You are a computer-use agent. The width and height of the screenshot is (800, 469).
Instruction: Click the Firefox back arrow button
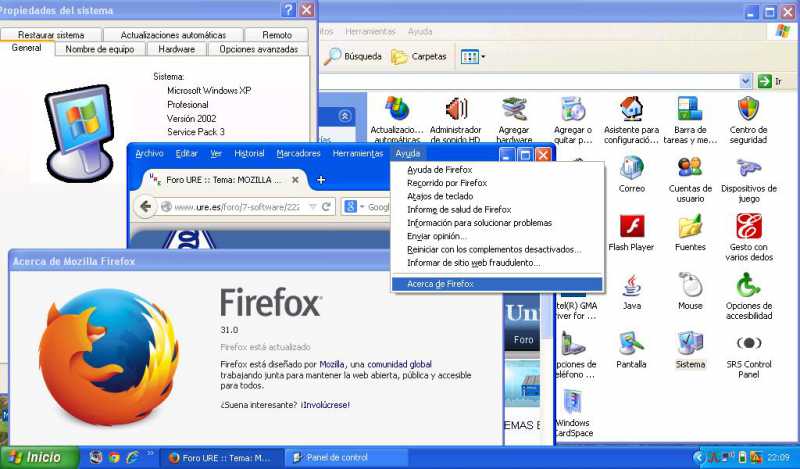147,207
